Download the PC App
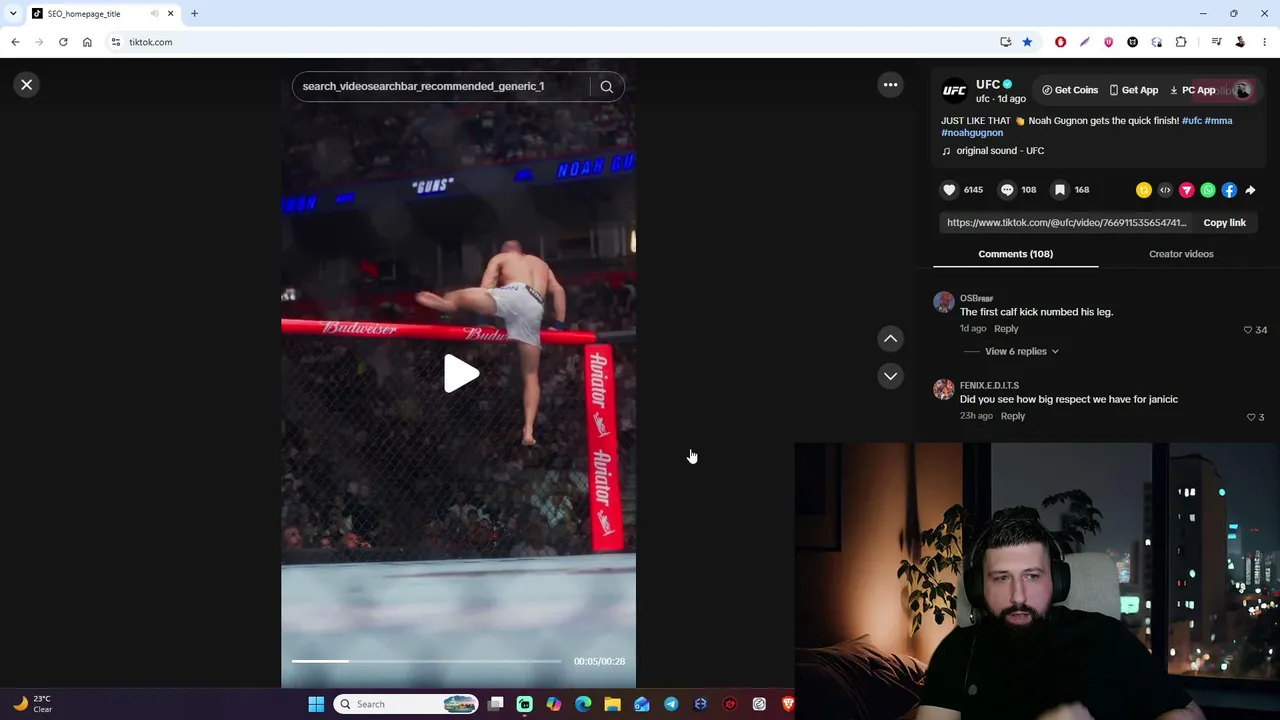Viewport: 1280px width, 720px height. pyautogui.click(x=1192, y=90)
